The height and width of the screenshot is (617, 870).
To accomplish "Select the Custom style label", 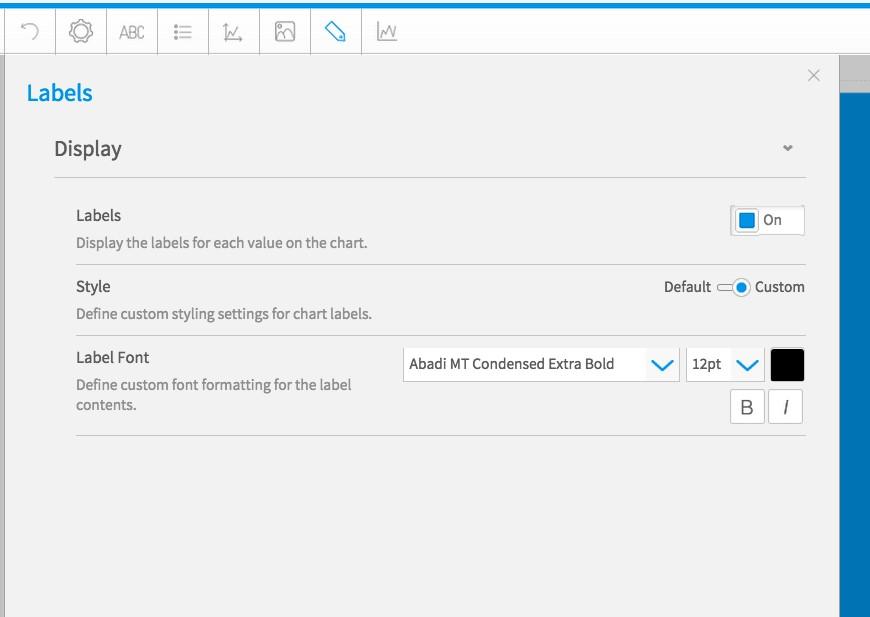I will click(780, 287).
